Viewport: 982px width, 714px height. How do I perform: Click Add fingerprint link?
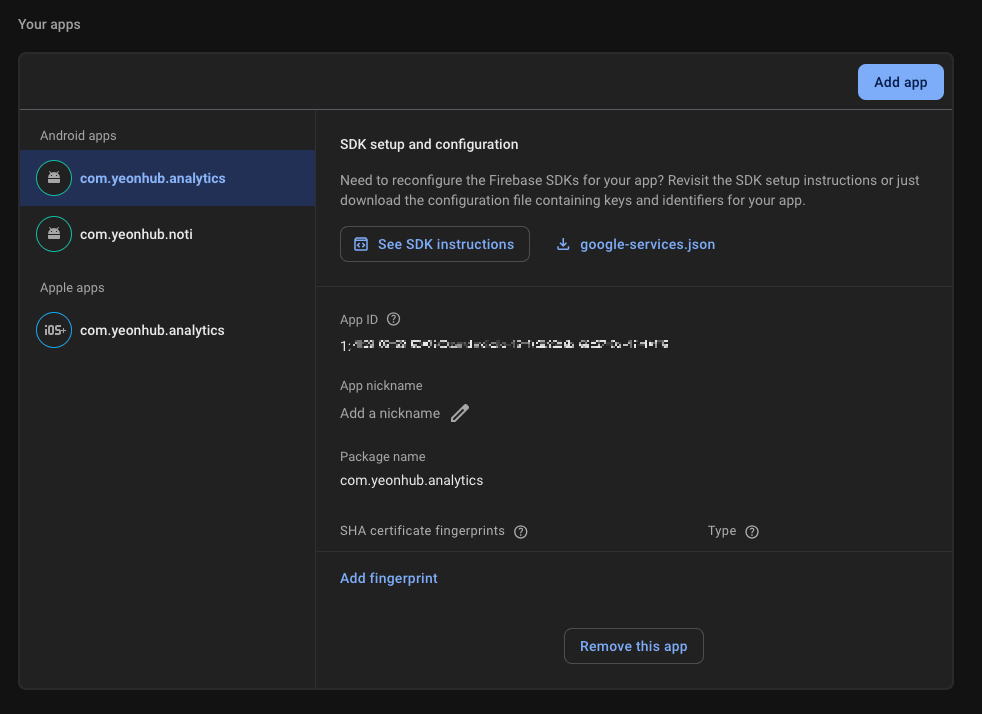point(388,578)
